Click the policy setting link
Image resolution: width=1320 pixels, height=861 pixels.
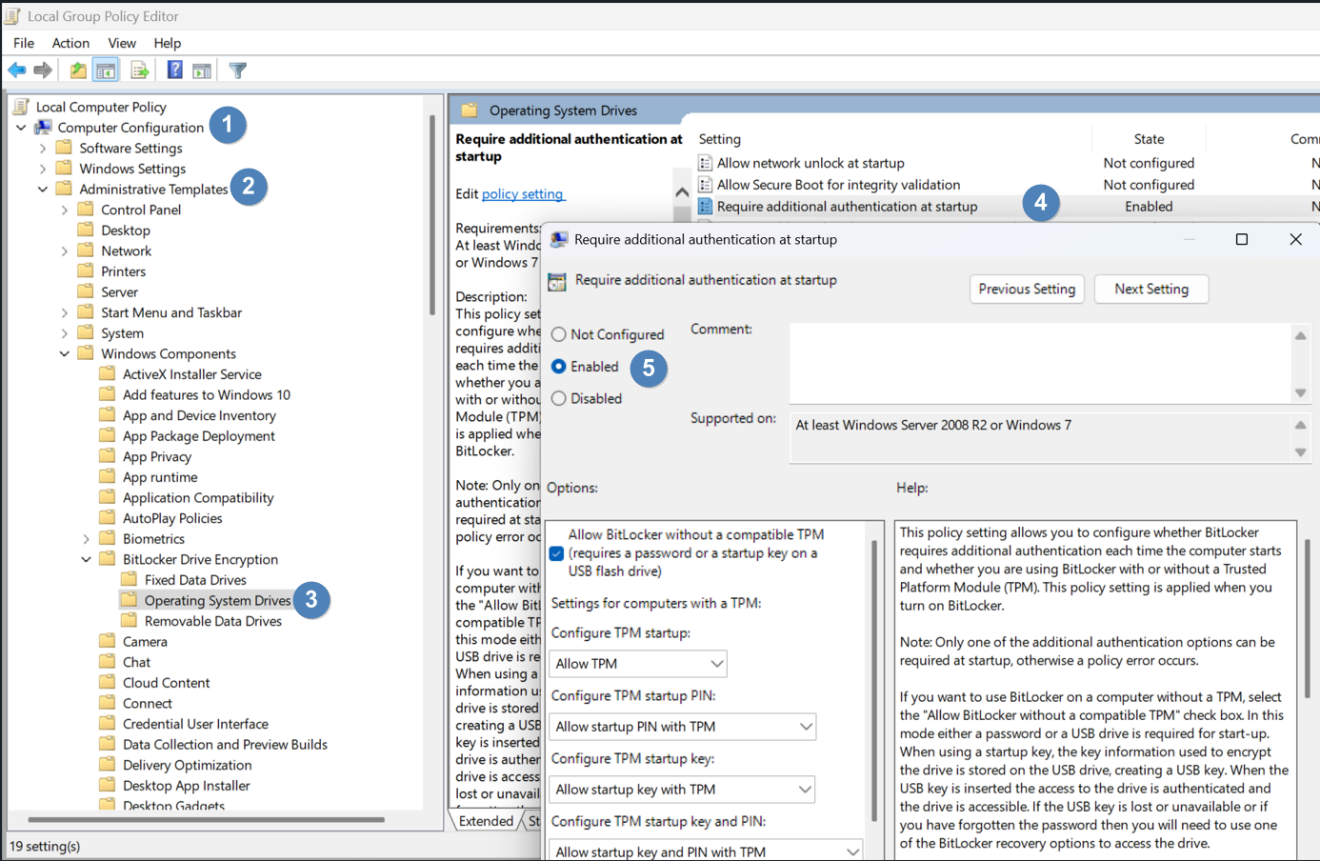click(522, 194)
